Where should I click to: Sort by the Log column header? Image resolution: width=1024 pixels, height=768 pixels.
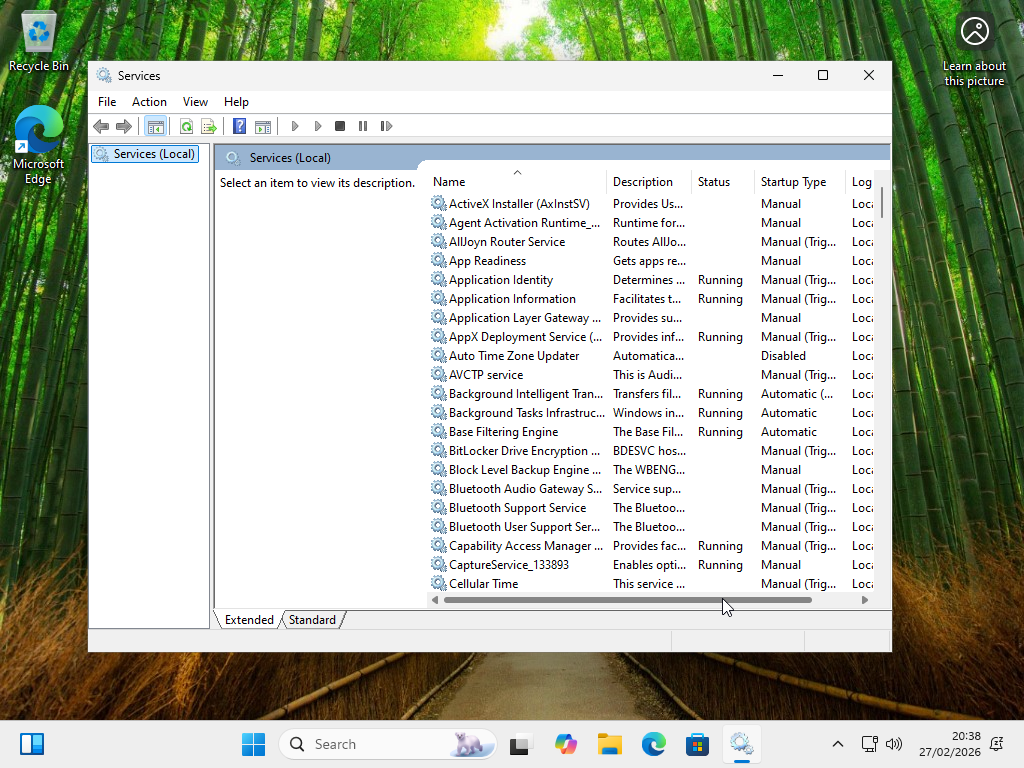coord(860,182)
